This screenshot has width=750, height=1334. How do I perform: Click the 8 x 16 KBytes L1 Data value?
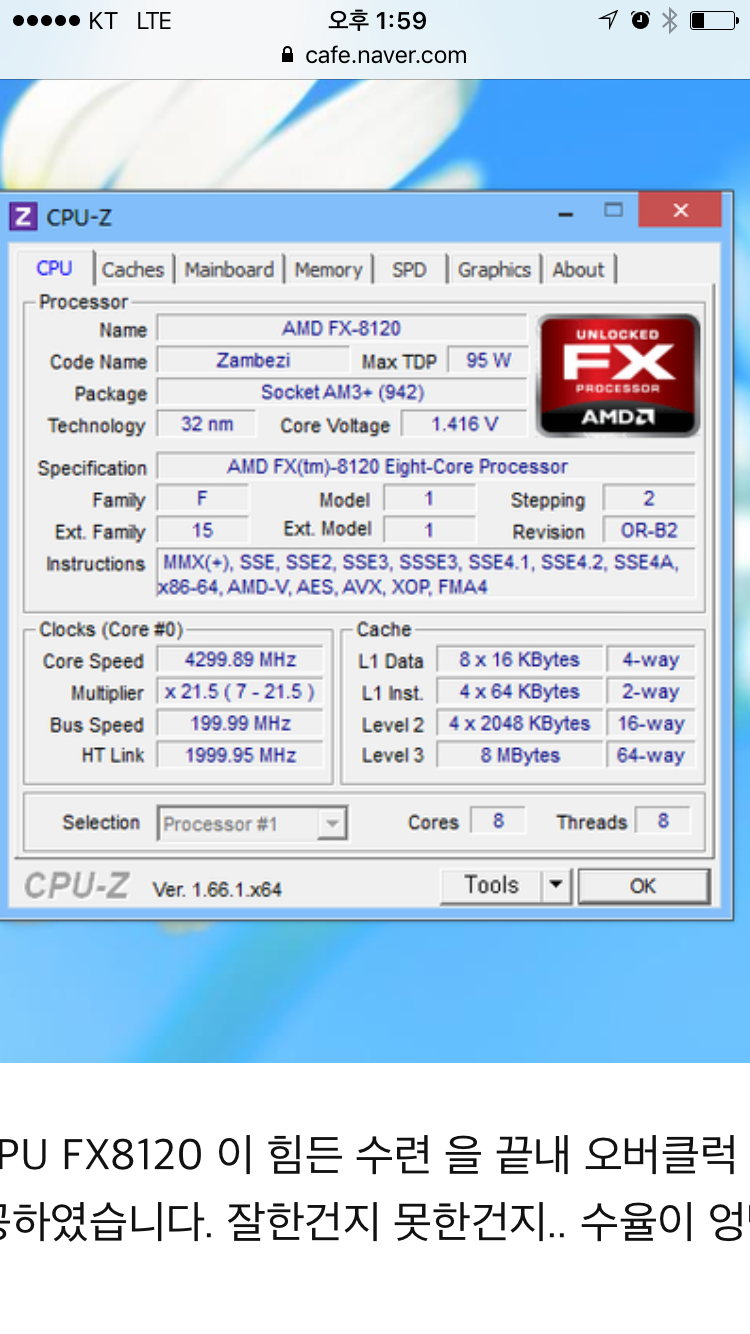coord(519,660)
